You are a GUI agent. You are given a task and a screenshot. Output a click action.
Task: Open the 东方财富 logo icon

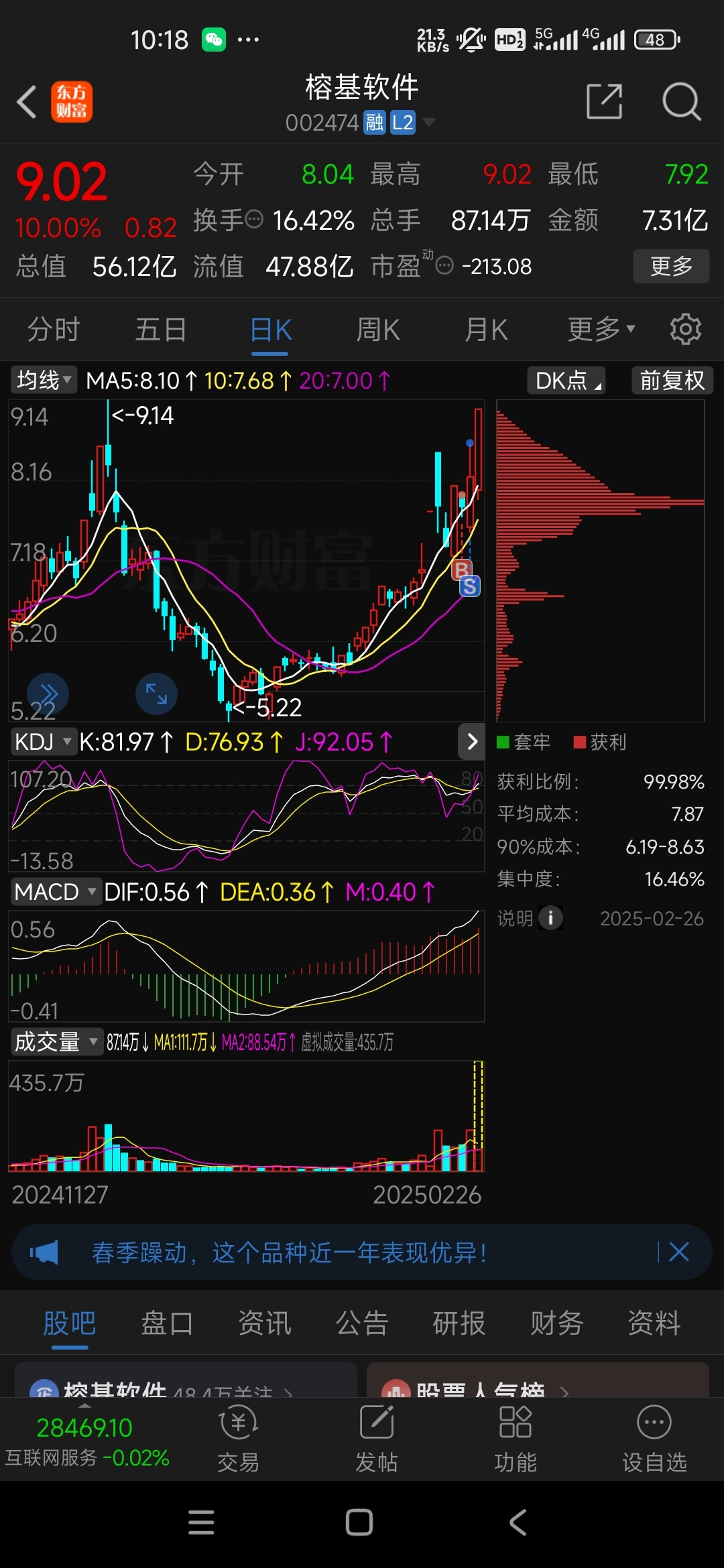[x=72, y=102]
